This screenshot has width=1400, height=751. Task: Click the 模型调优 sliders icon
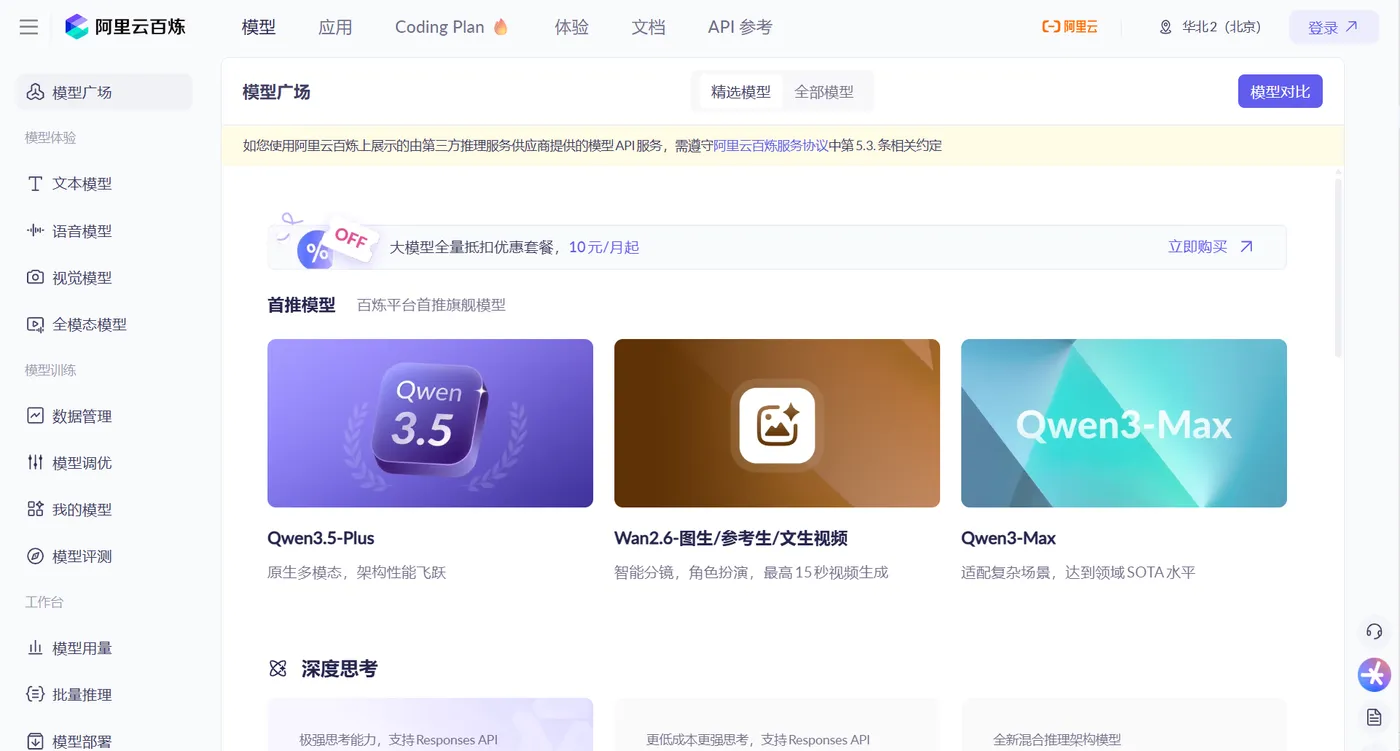35,462
